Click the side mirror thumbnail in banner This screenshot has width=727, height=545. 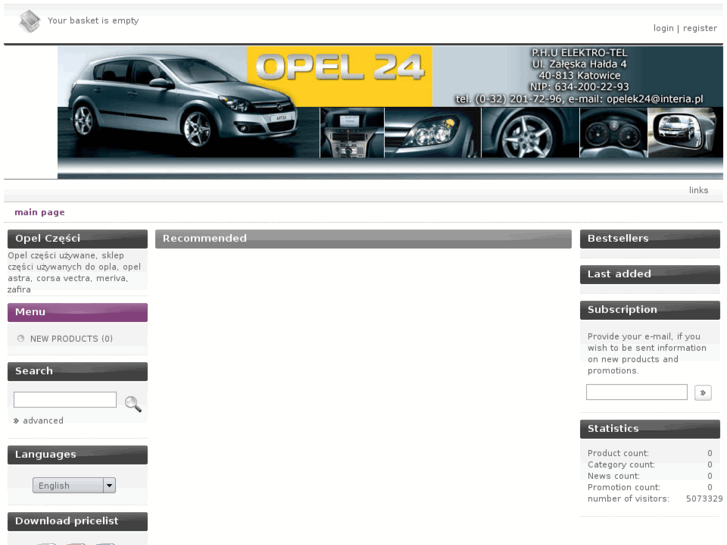pos(685,133)
